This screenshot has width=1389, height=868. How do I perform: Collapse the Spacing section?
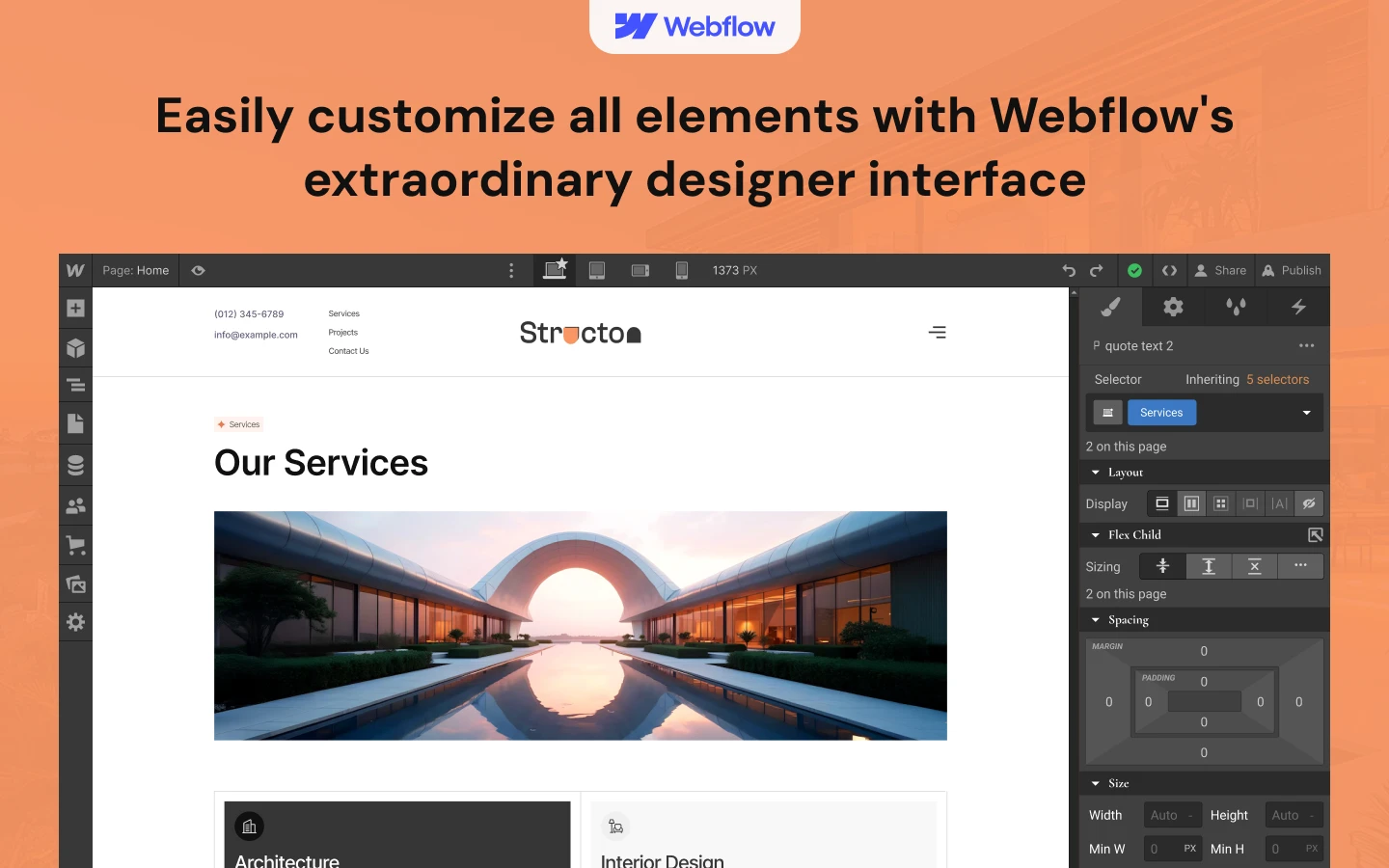pyautogui.click(x=1096, y=620)
